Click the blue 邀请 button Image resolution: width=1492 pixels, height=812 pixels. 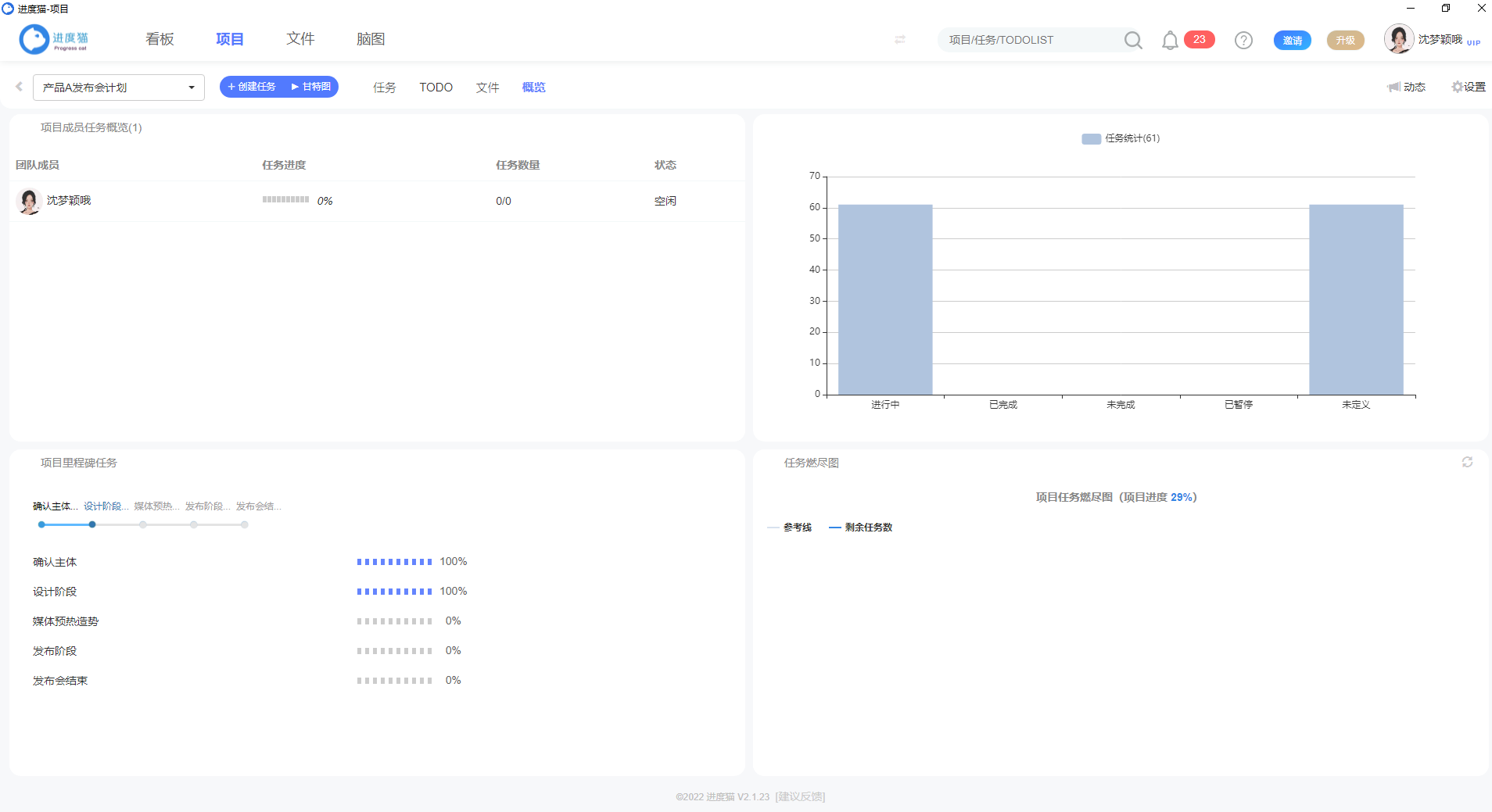pyautogui.click(x=1292, y=40)
